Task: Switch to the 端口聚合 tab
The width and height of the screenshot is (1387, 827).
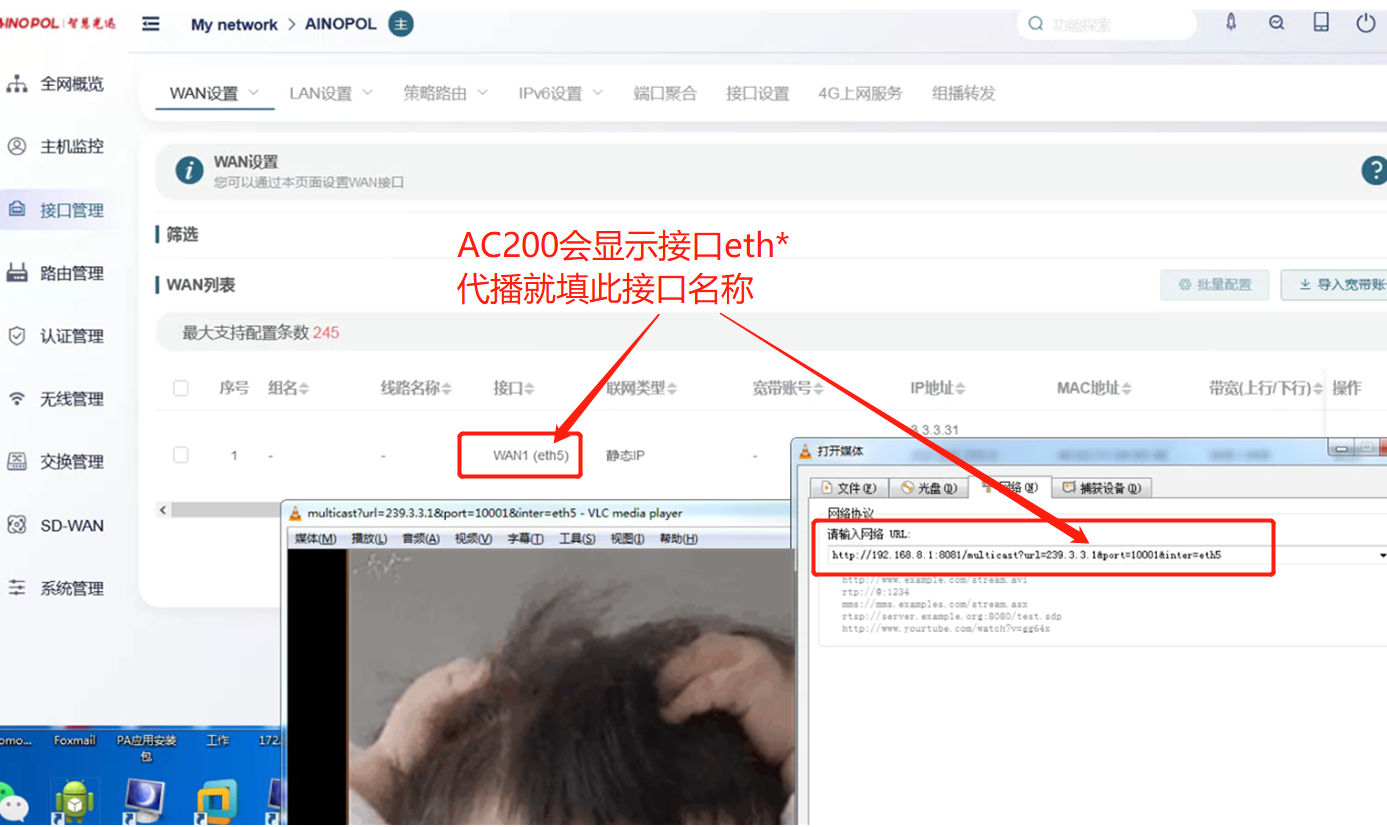Action: pos(665,93)
